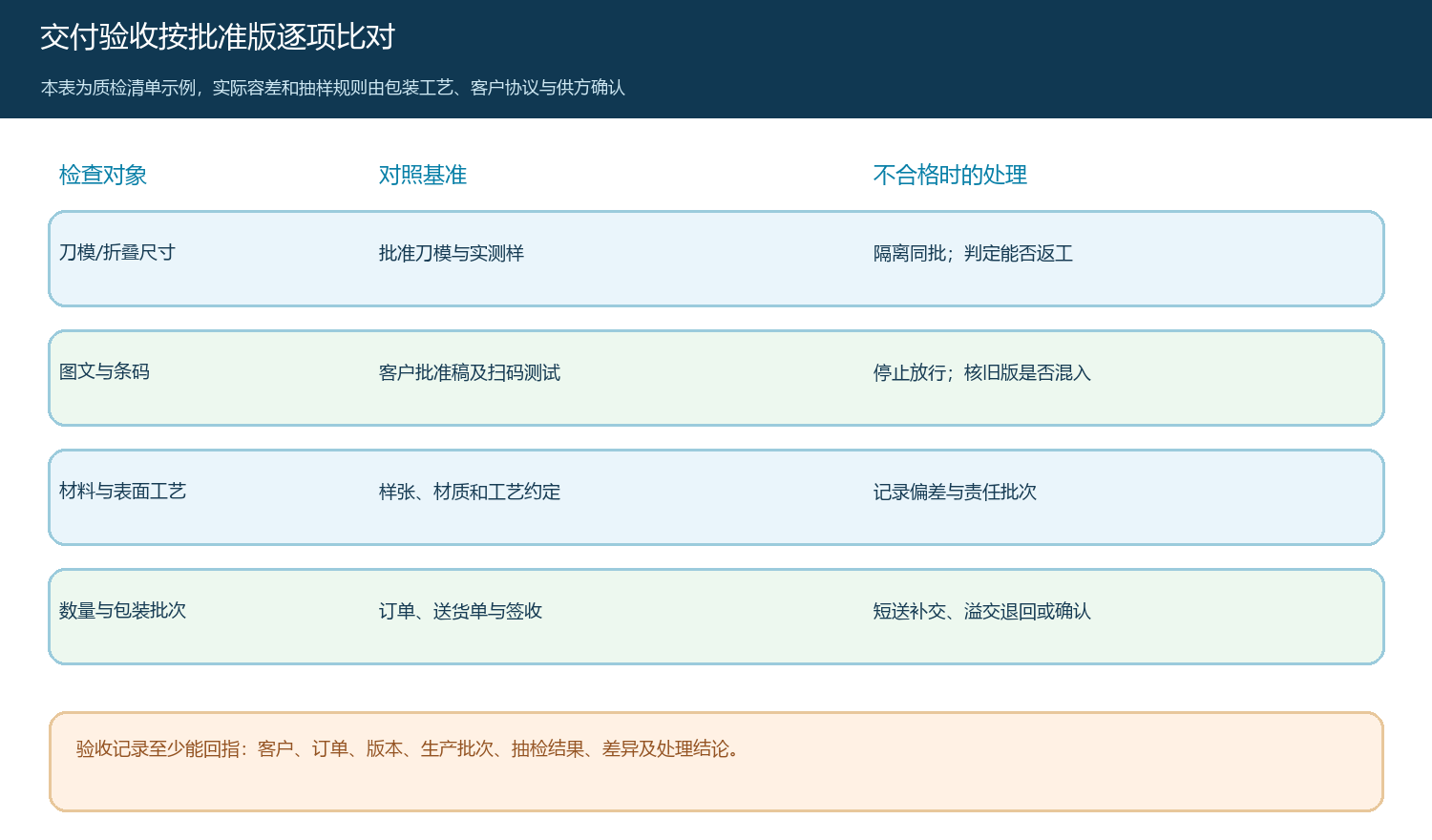Click the 隔离同批；判定能否返工 cell
The width and height of the screenshot is (1432, 840).
pyautogui.click(x=973, y=253)
